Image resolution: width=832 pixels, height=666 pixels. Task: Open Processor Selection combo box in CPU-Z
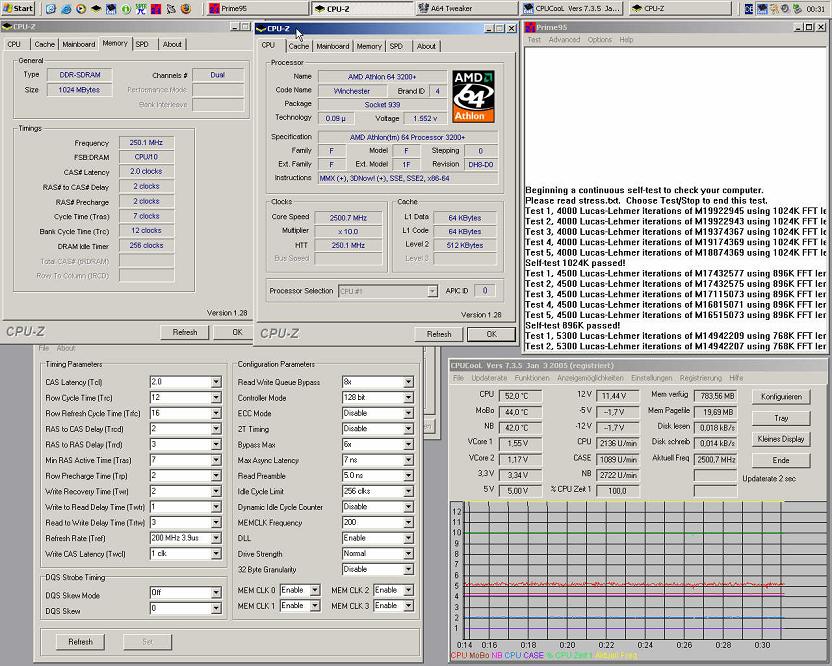[x=388, y=291]
